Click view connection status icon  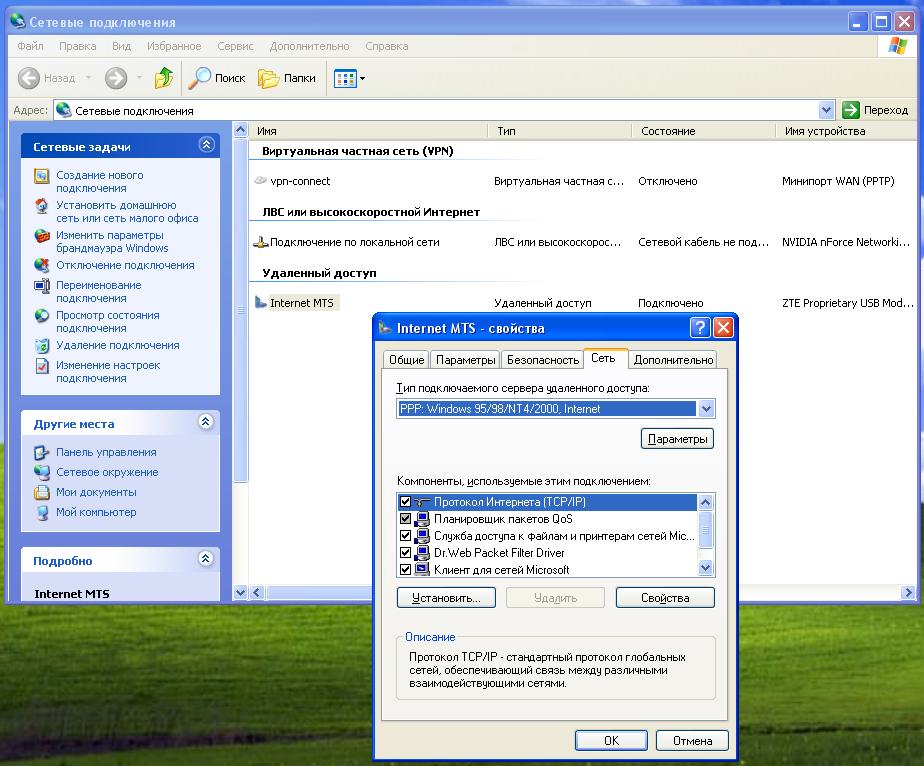(x=42, y=316)
